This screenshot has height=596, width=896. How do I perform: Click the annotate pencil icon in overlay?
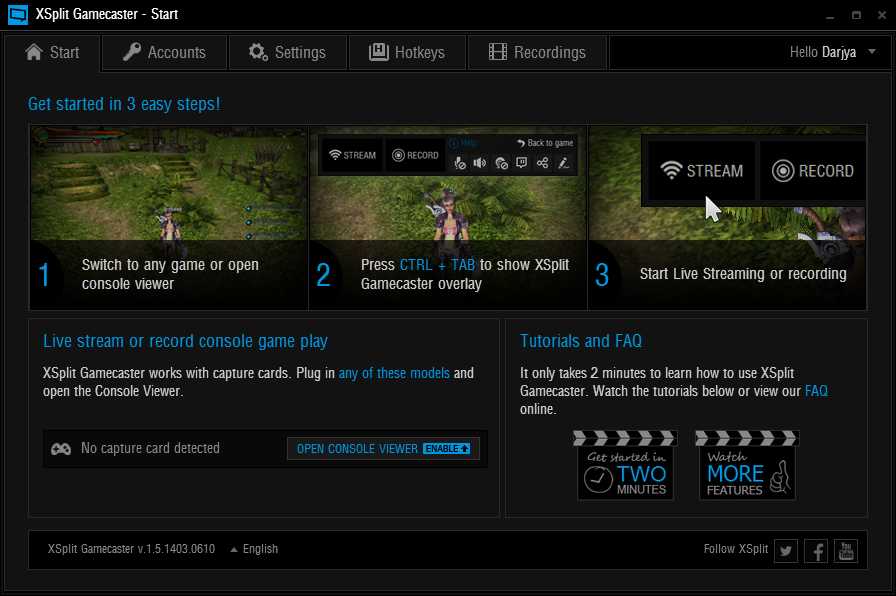[563, 163]
